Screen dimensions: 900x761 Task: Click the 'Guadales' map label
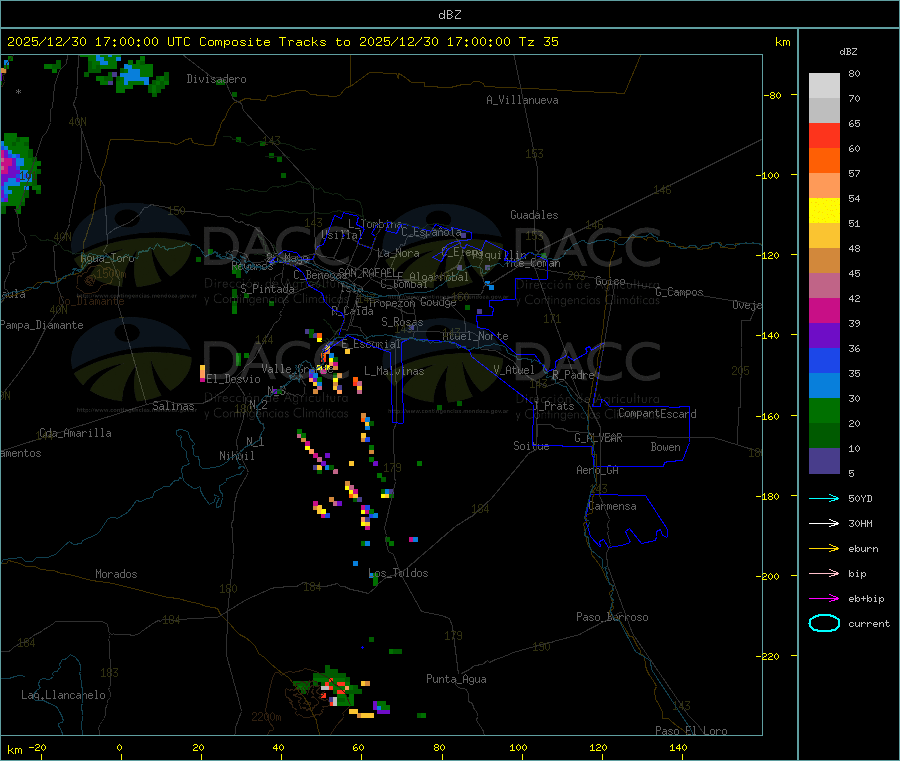tap(534, 215)
